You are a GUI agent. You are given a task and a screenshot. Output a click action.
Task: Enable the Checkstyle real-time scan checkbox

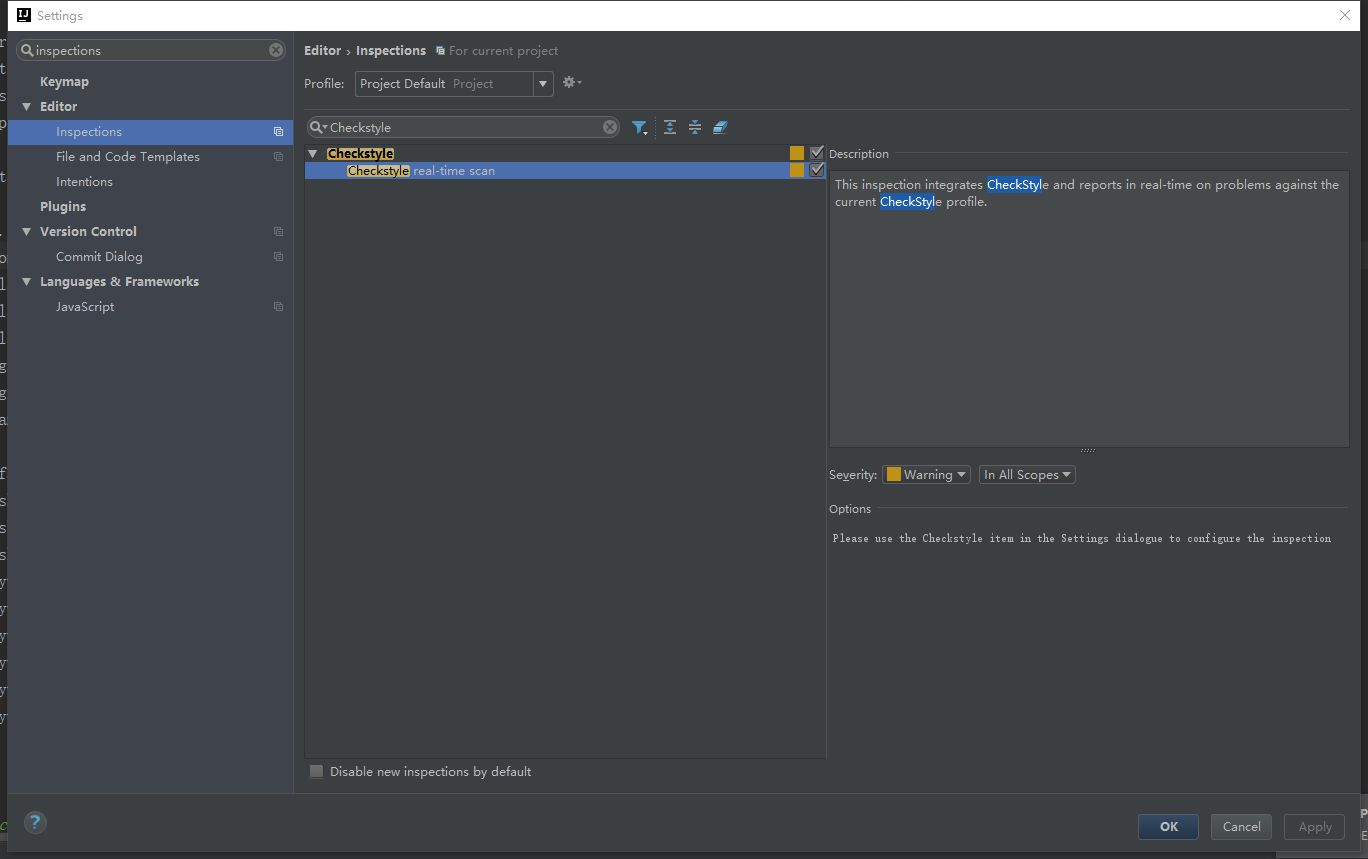coord(817,169)
